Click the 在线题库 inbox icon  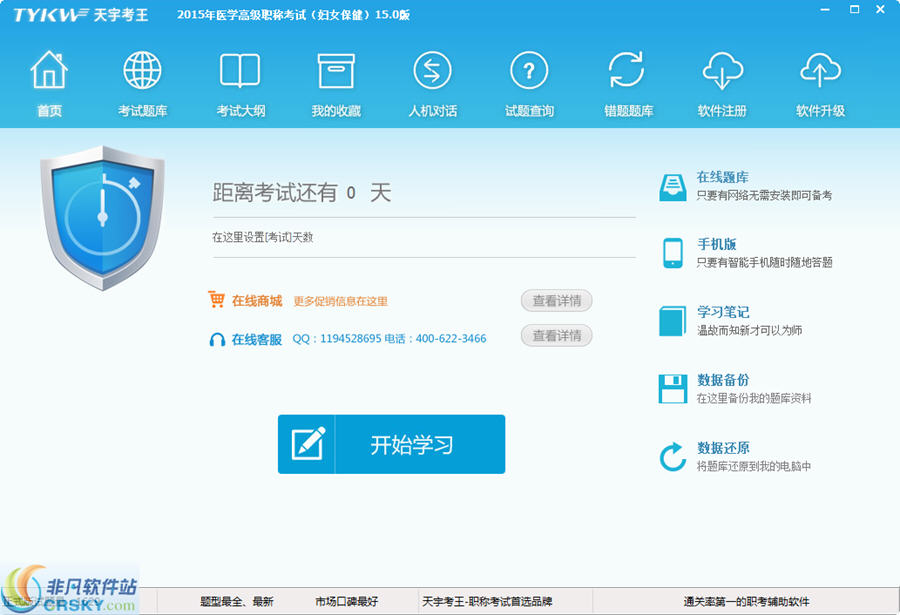click(x=673, y=187)
